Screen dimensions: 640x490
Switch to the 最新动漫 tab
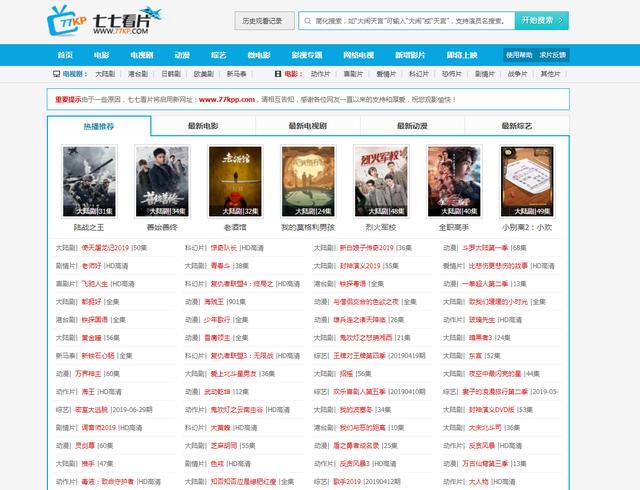(412, 126)
